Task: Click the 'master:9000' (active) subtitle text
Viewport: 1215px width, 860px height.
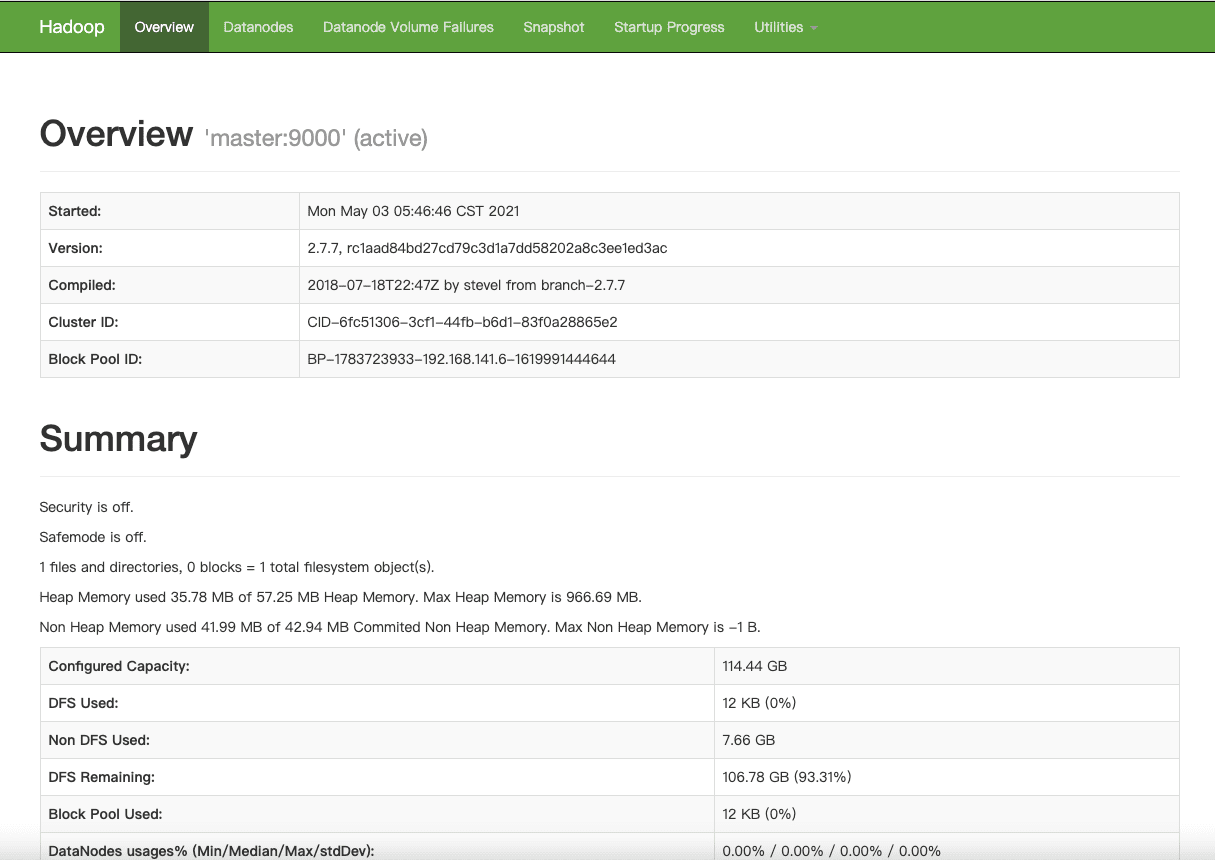Action: (x=316, y=138)
